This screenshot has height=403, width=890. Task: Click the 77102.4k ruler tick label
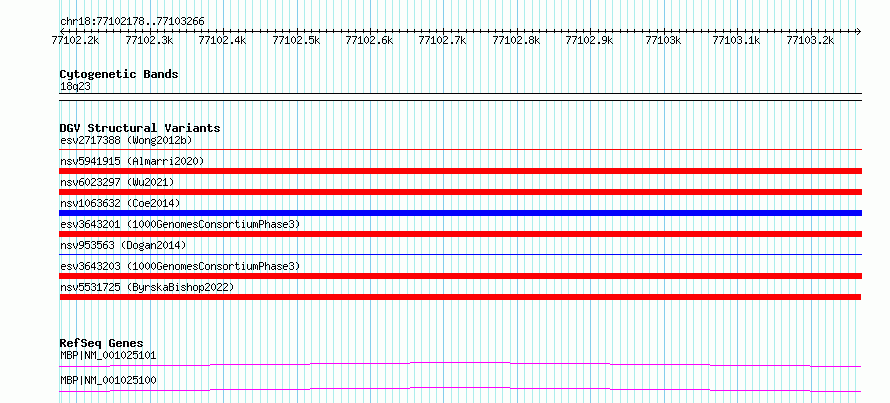pos(222,40)
